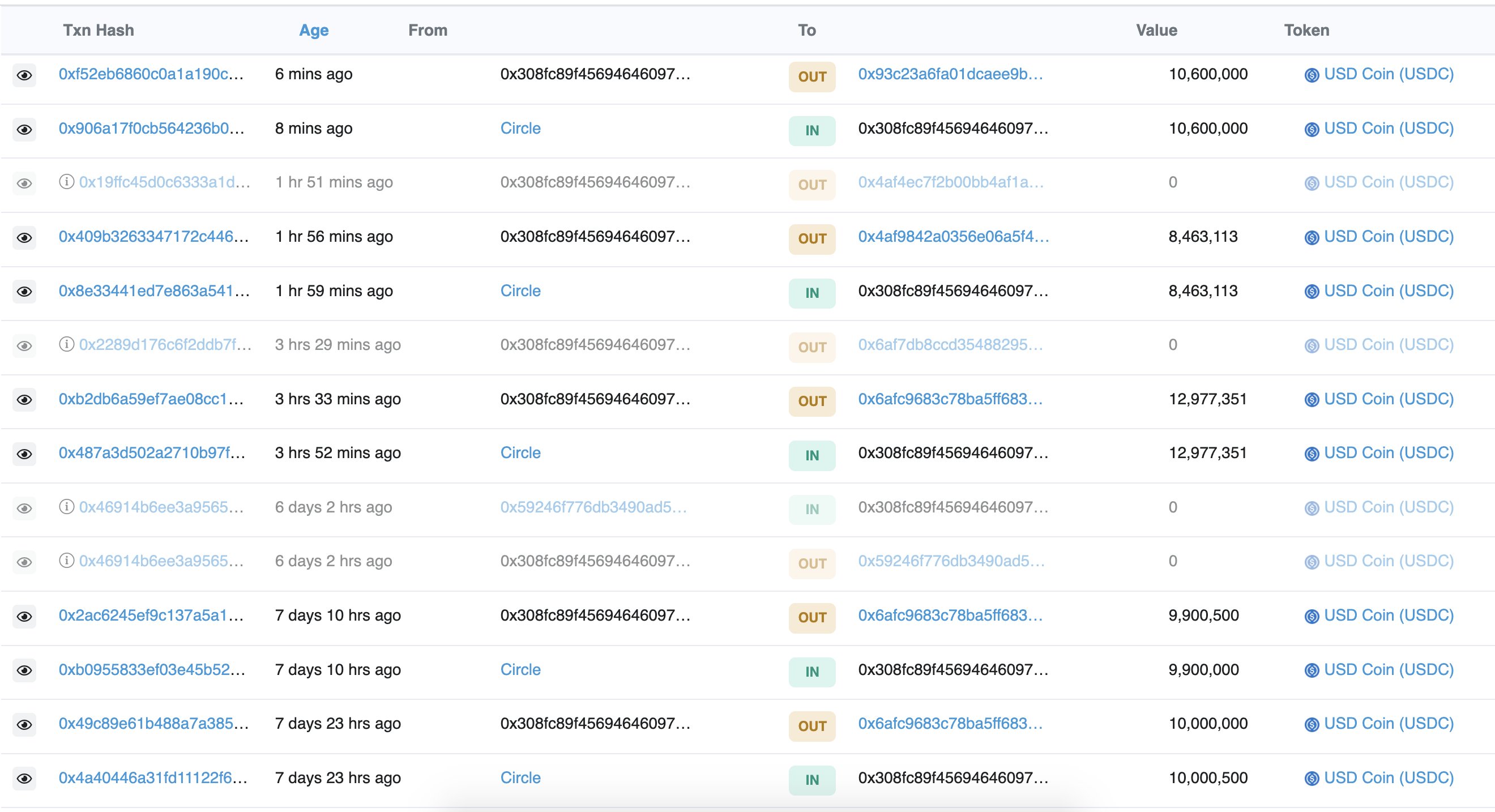The width and height of the screenshot is (1495, 812).
Task: Open preview for the 6 mins ago transaction
Action: point(24,74)
